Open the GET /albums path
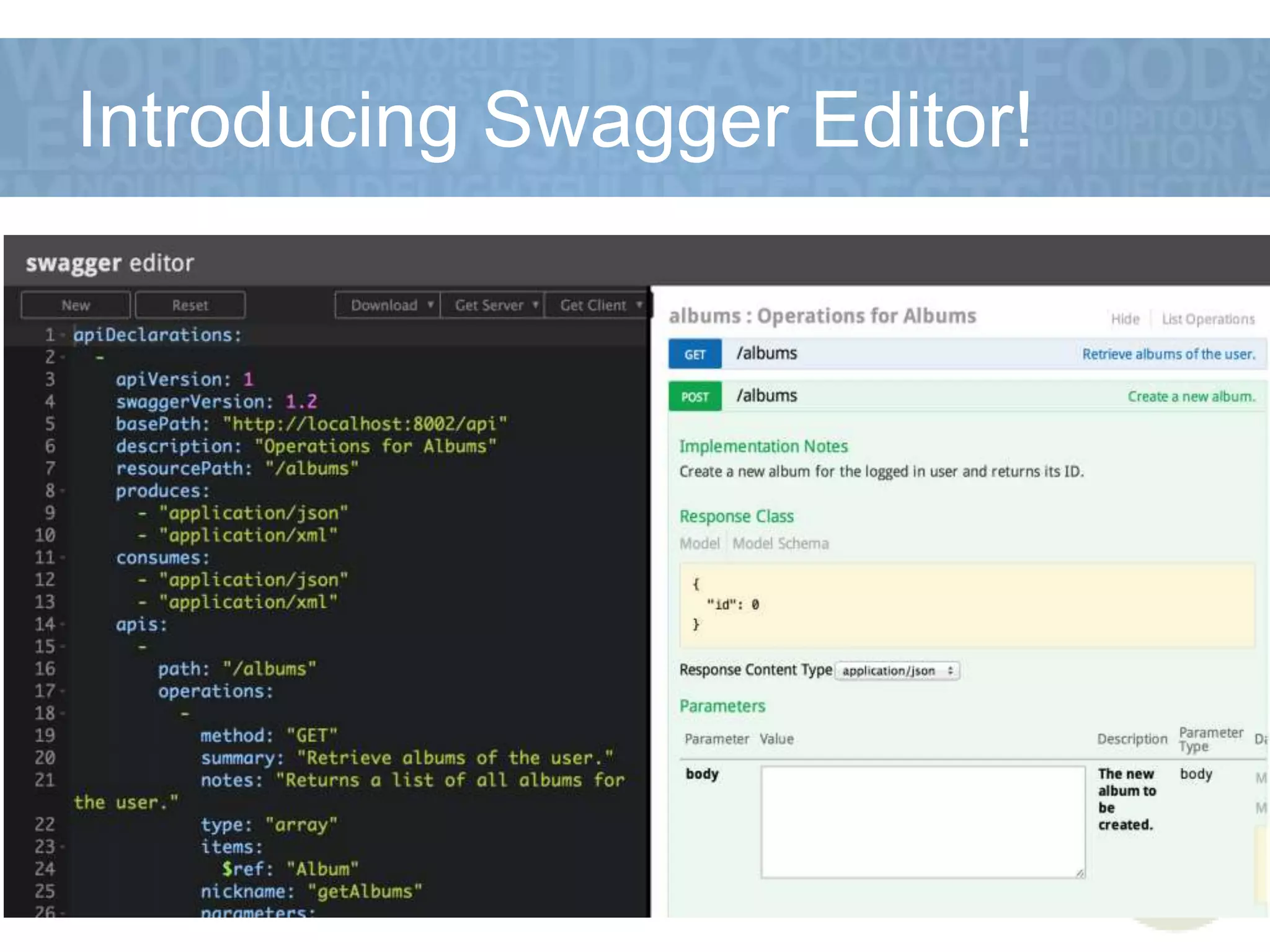This screenshot has height=952, width=1270. pos(766,353)
